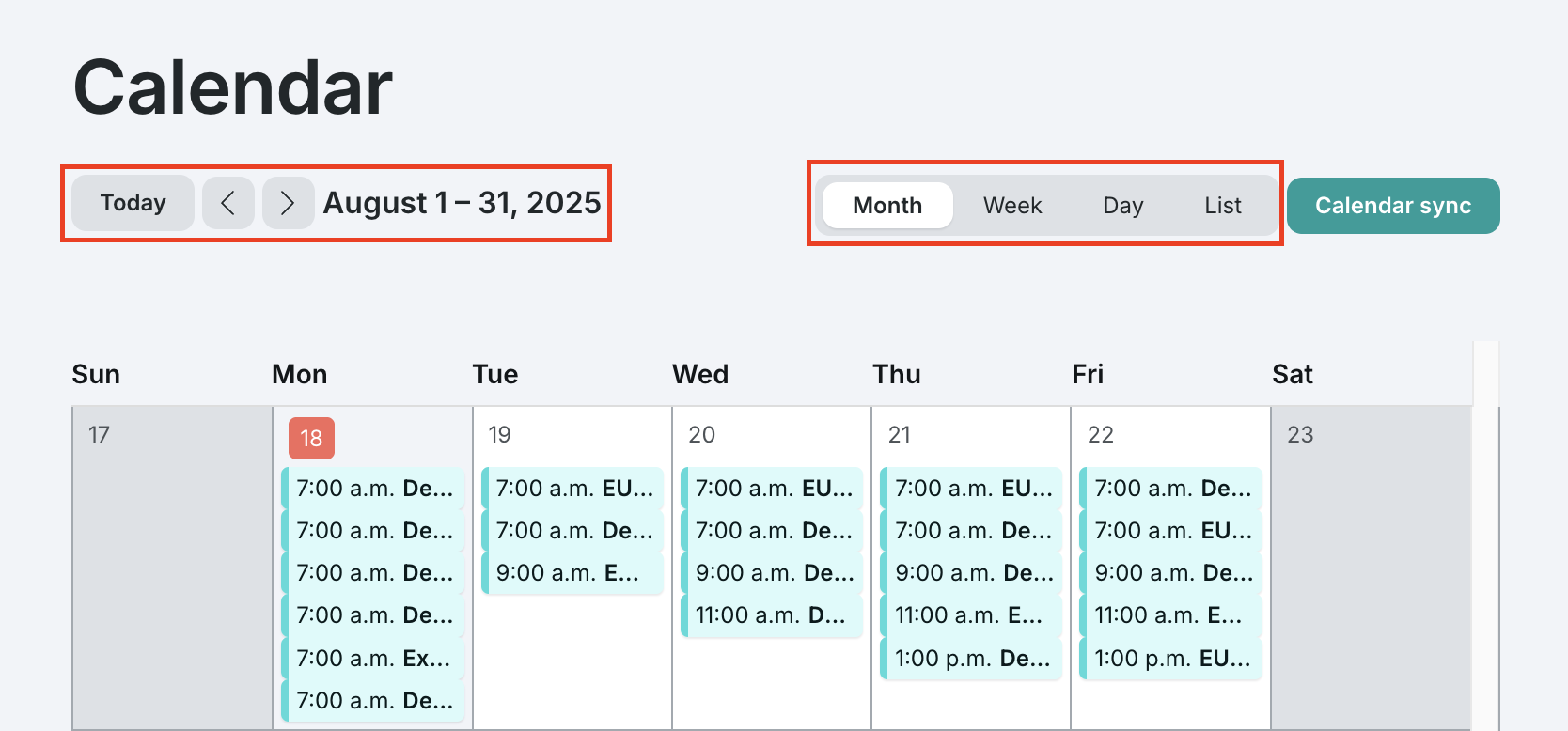Image resolution: width=1568 pixels, height=731 pixels.
Task: Click the Calendar sync button
Action: [x=1393, y=205]
